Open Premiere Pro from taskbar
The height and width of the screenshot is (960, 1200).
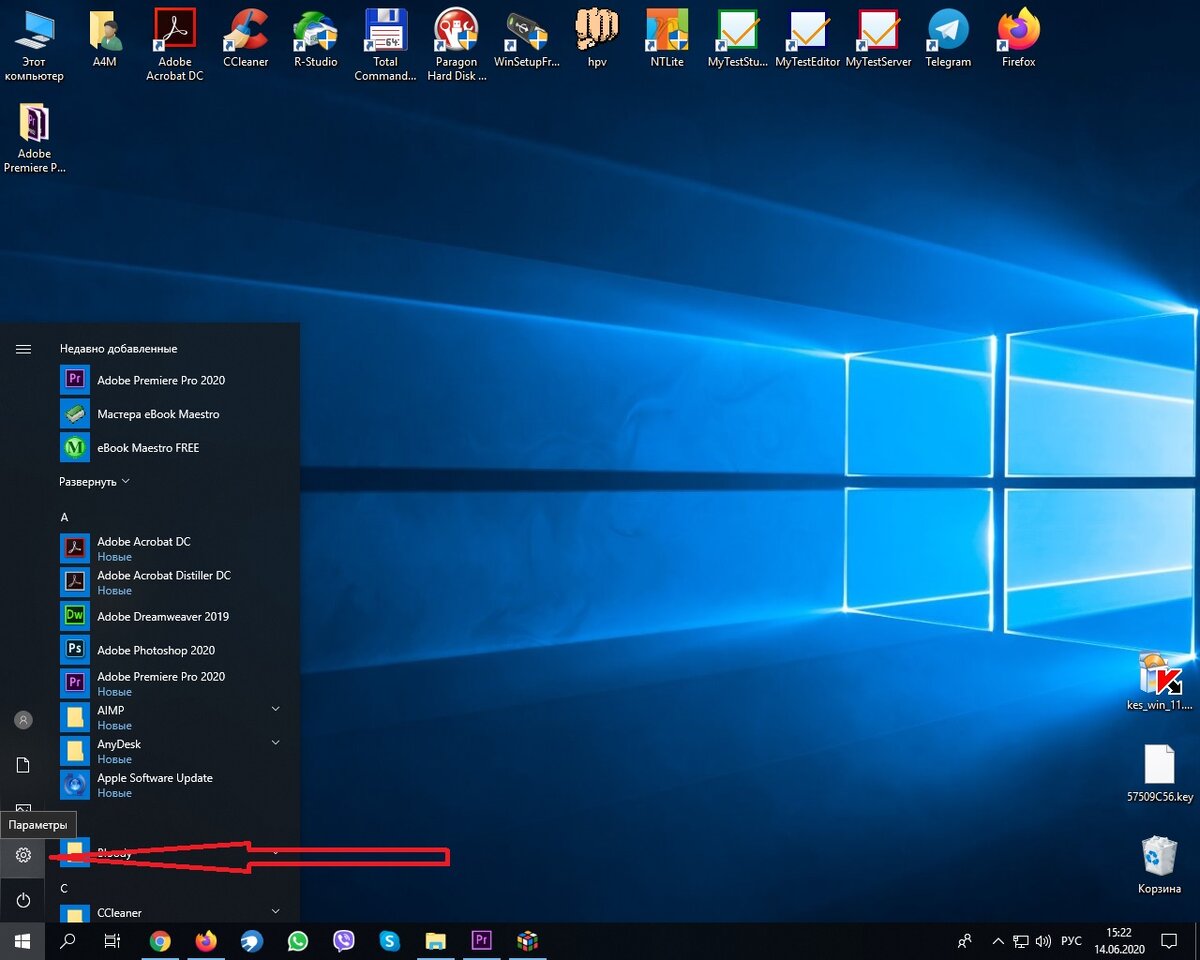[481, 941]
